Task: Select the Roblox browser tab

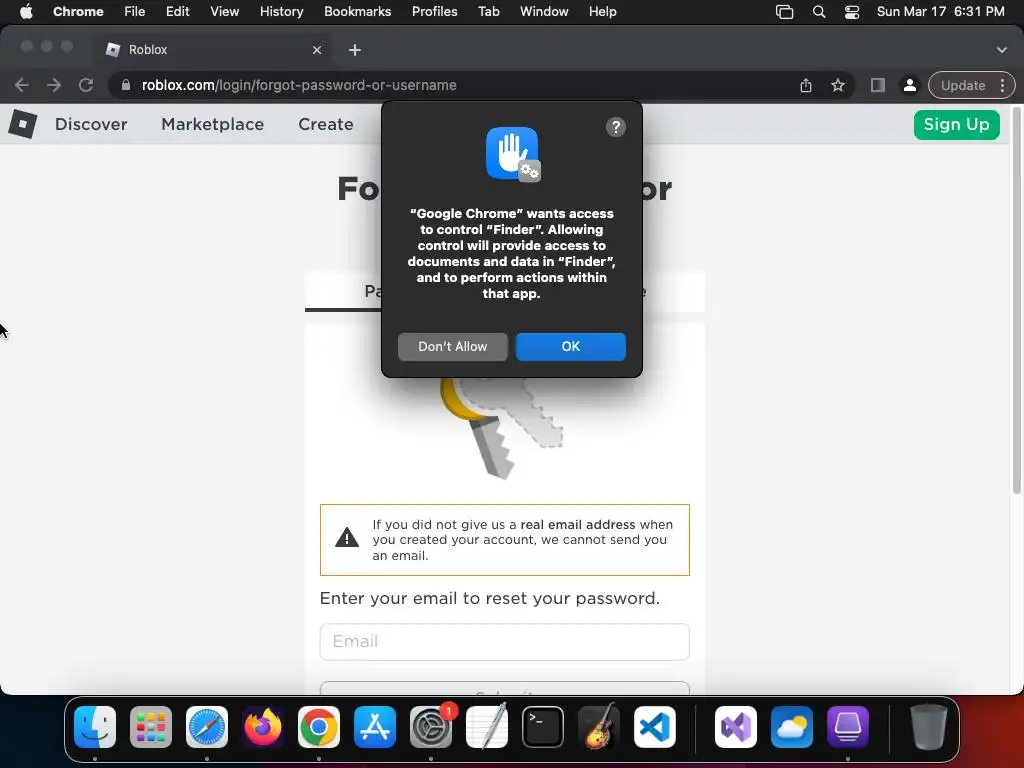Action: 212,50
